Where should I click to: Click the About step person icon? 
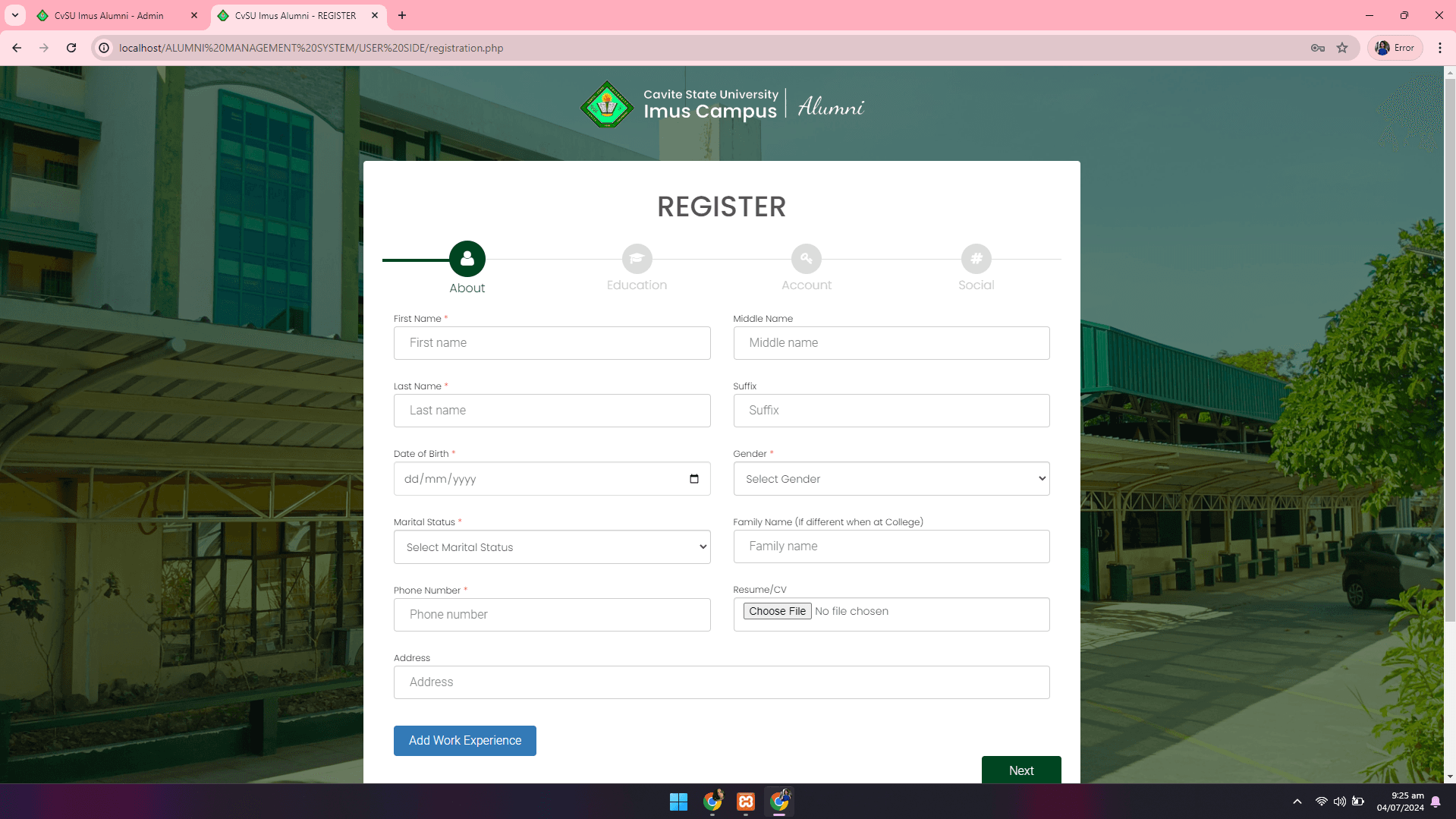pos(467,258)
